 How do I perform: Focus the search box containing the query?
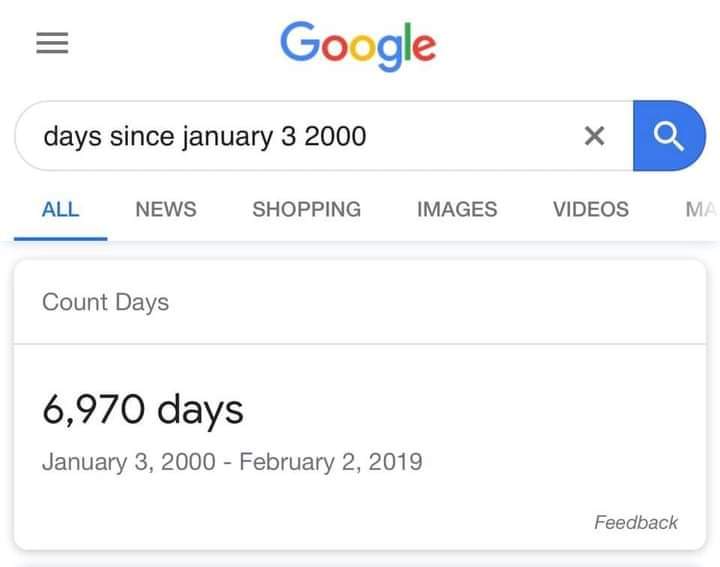(x=298, y=136)
